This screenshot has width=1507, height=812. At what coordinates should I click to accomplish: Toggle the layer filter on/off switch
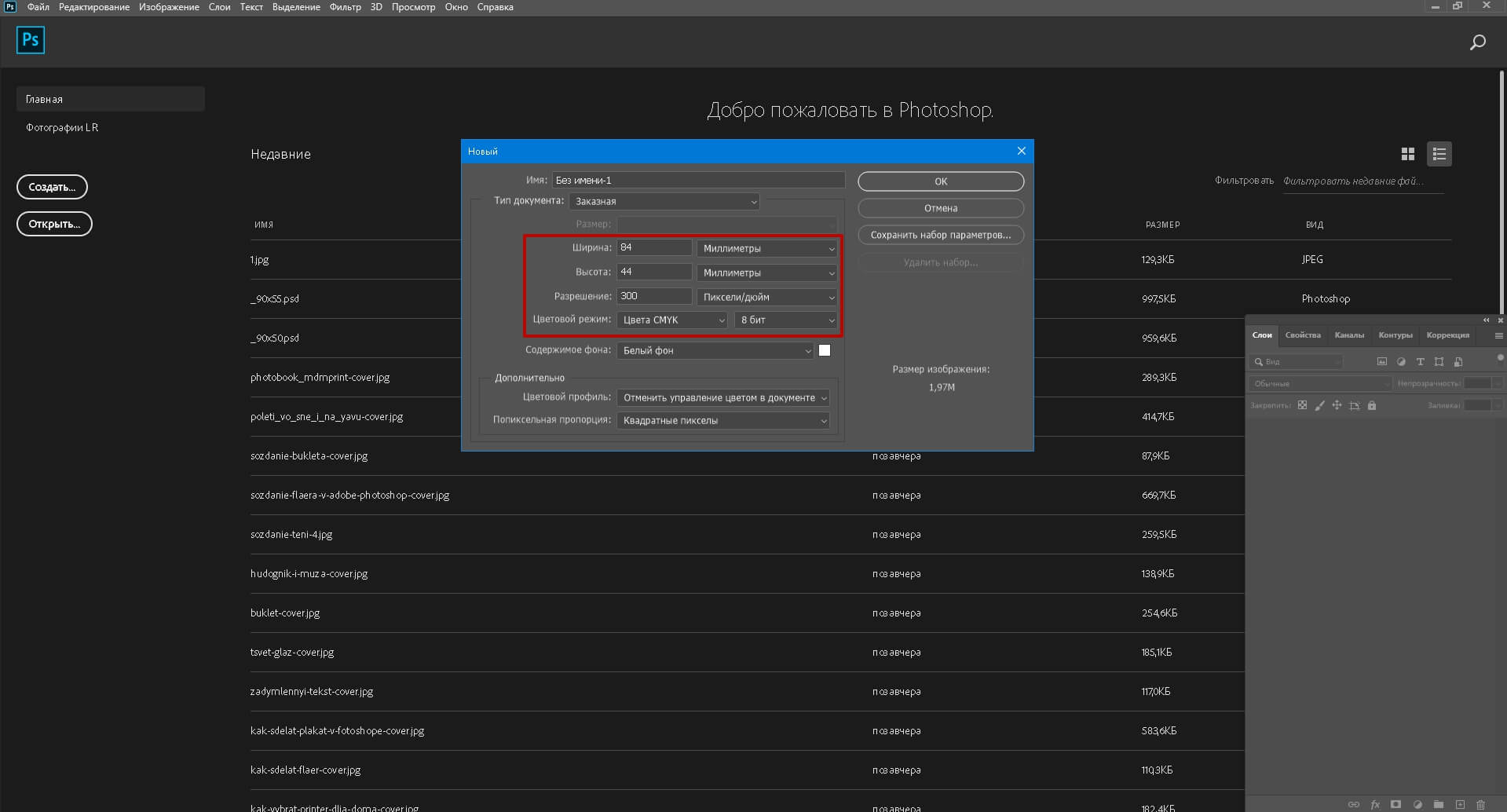point(1500,358)
